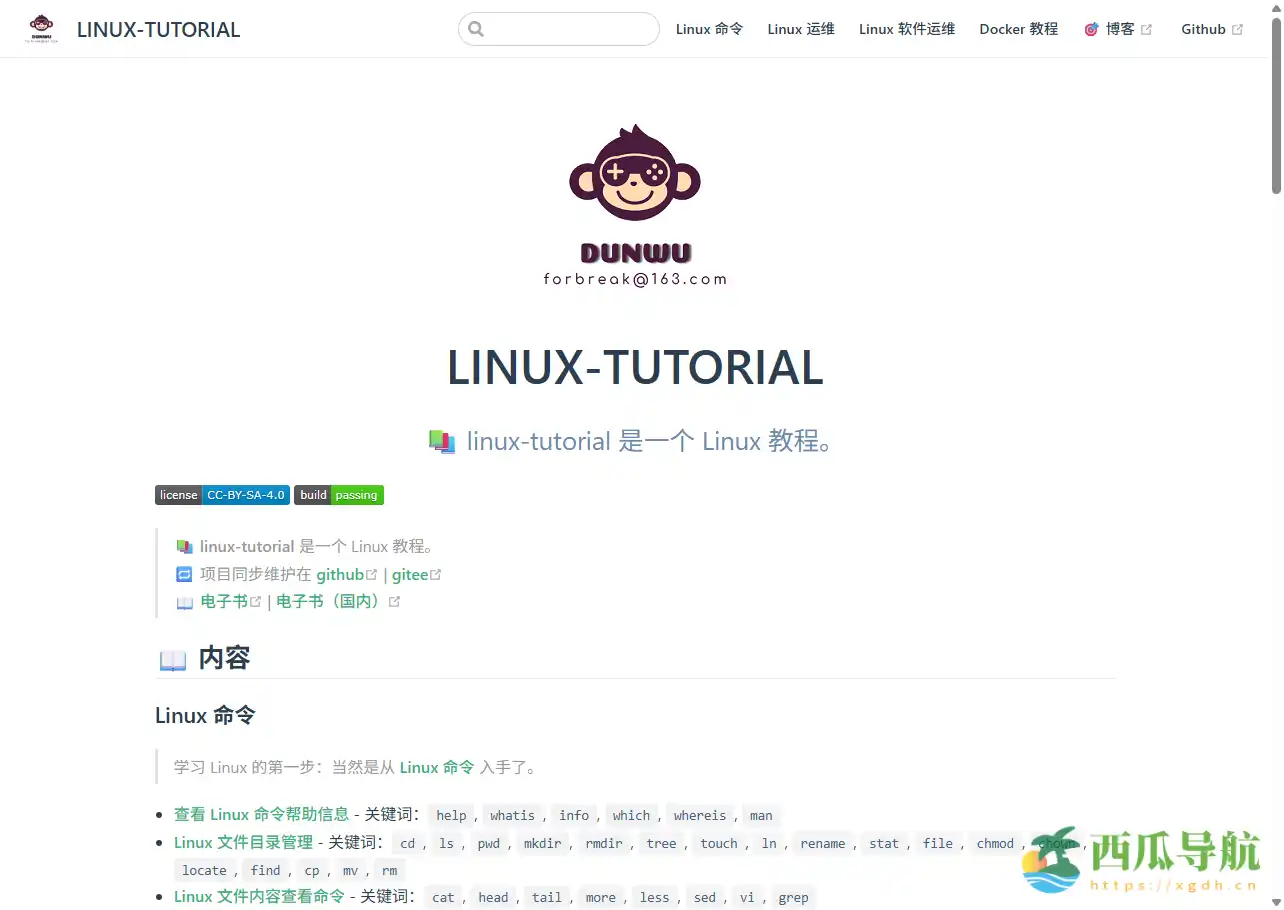Open the 电子书 link
The image size is (1284, 910).
pyautogui.click(x=224, y=601)
